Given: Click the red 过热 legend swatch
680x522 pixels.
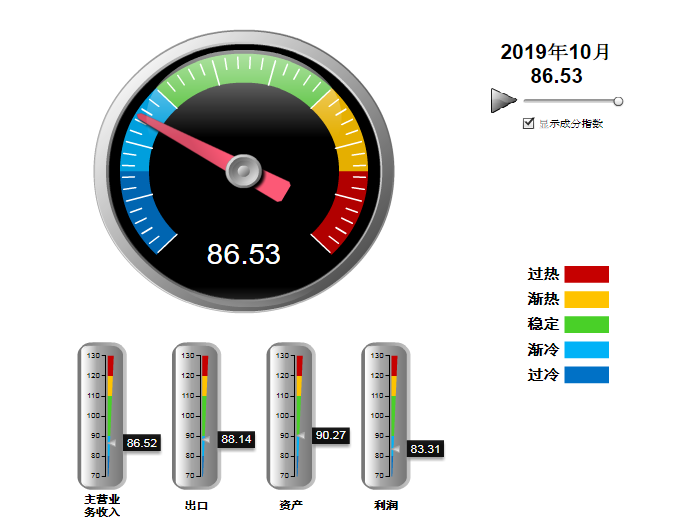Looking at the screenshot, I should (x=586, y=274).
